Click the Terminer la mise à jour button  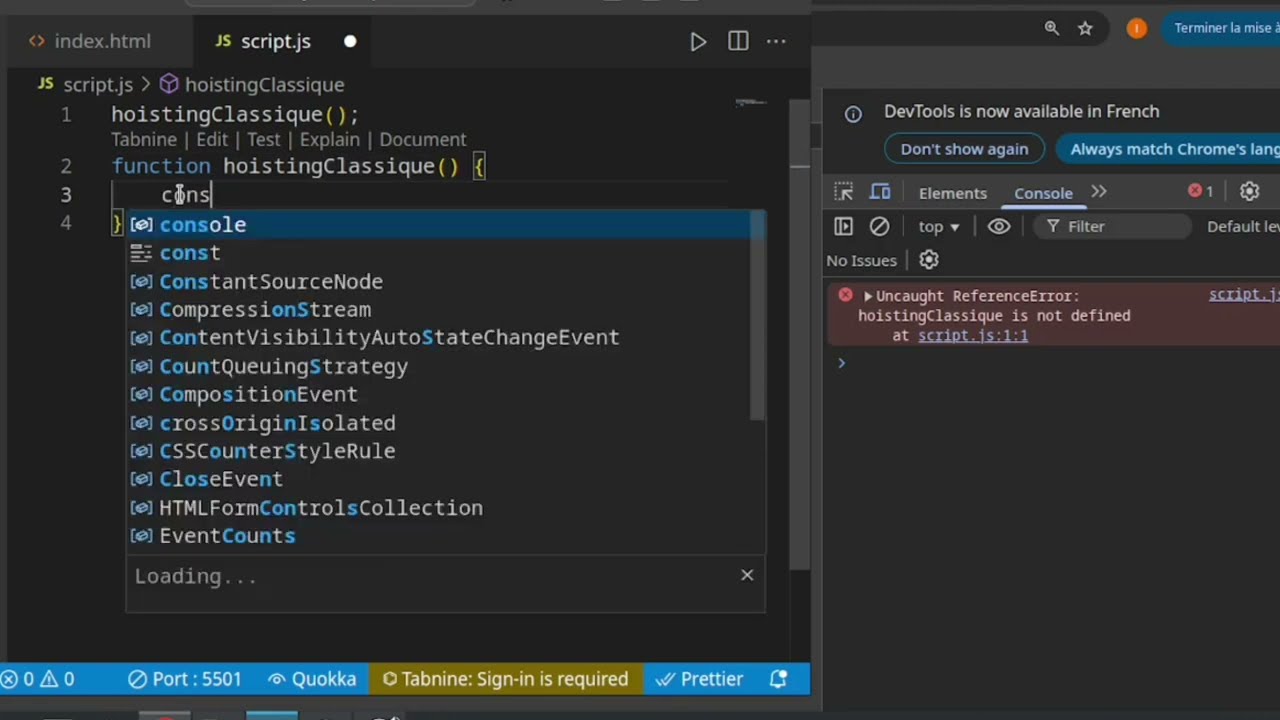(1220, 28)
